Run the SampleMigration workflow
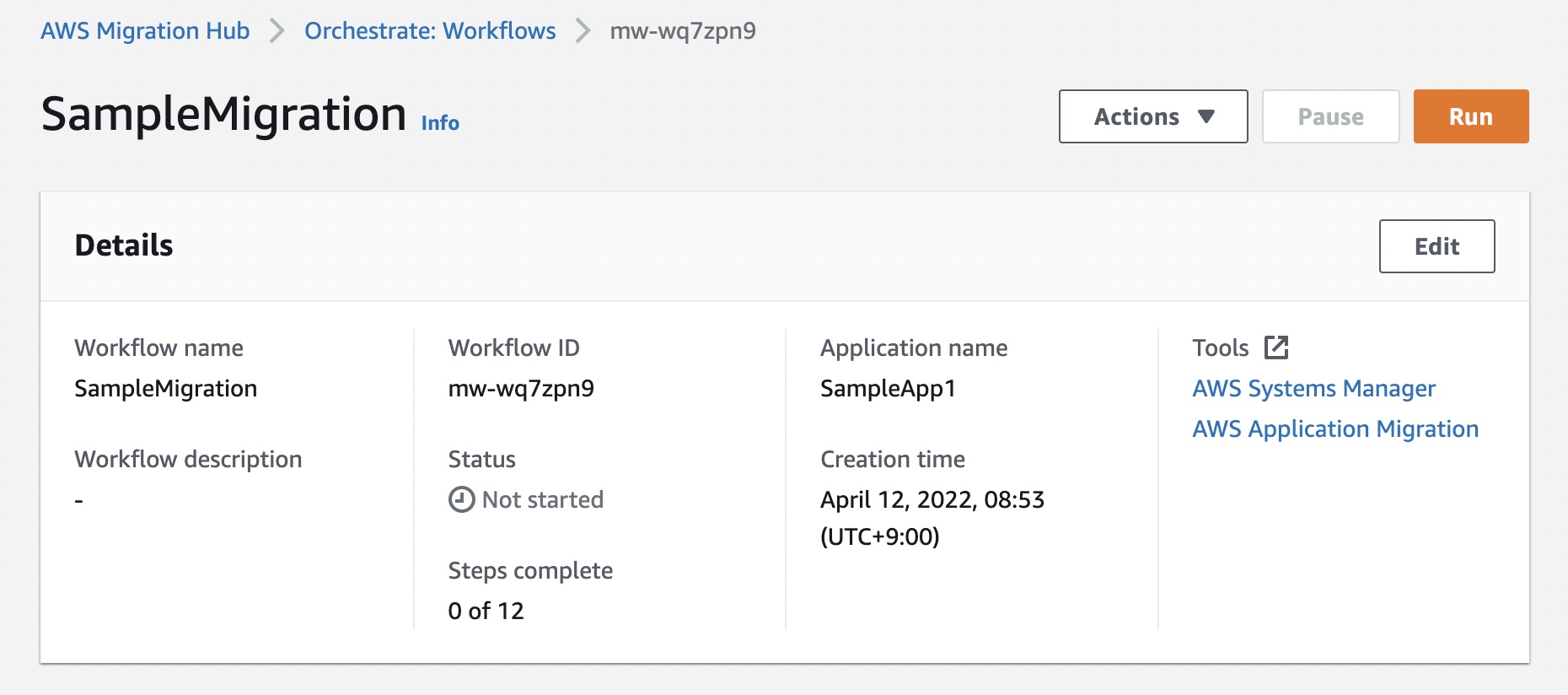 click(x=1471, y=116)
